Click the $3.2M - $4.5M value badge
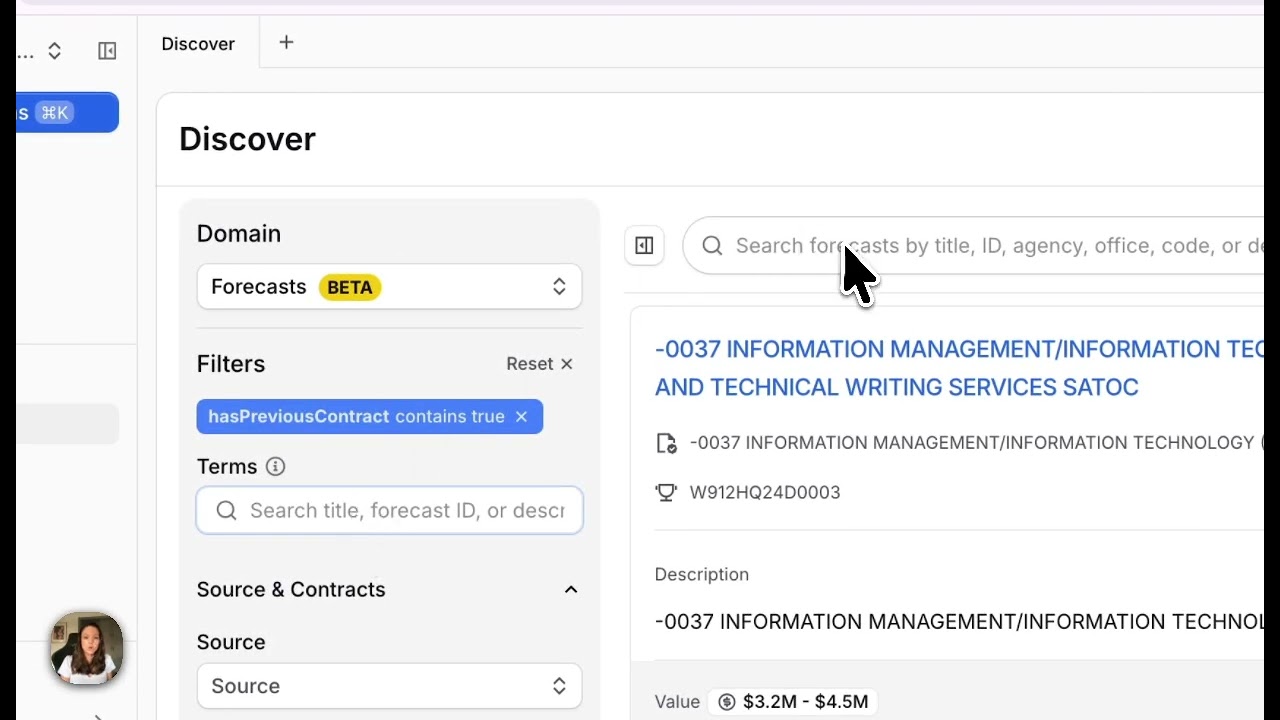This screenshot has height=720, width=1280. 794,702
